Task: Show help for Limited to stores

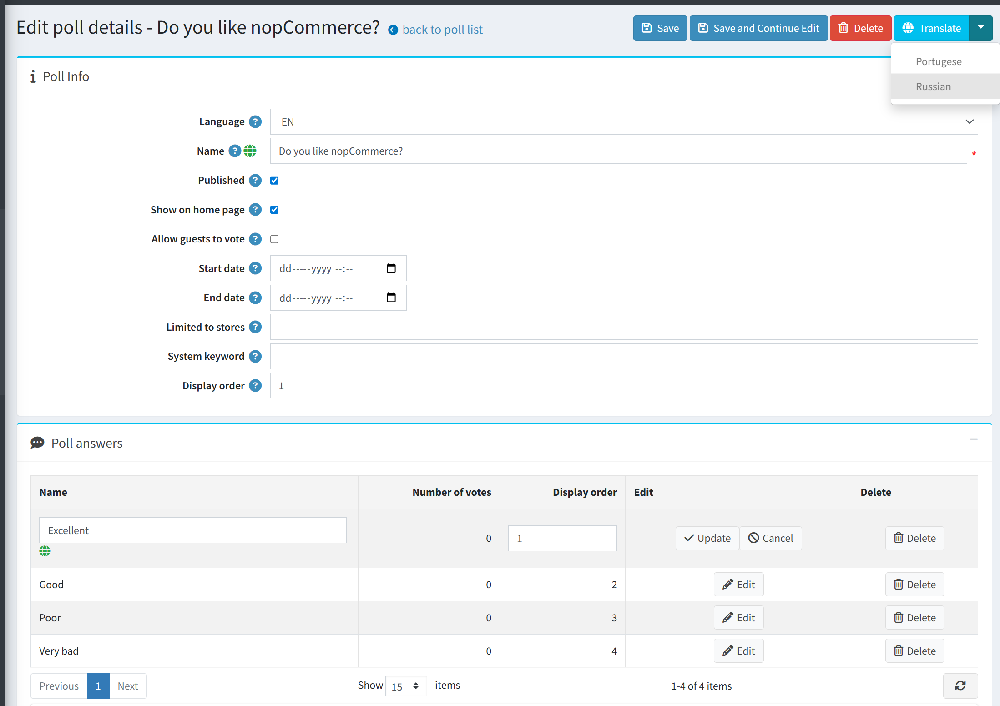Action: click(x=255, y=327)
